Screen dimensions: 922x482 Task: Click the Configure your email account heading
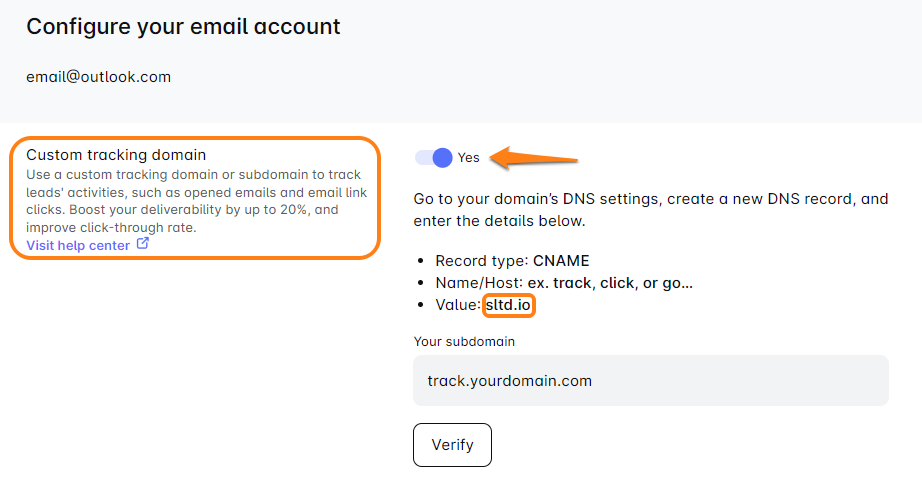click(x=183, y=27)
